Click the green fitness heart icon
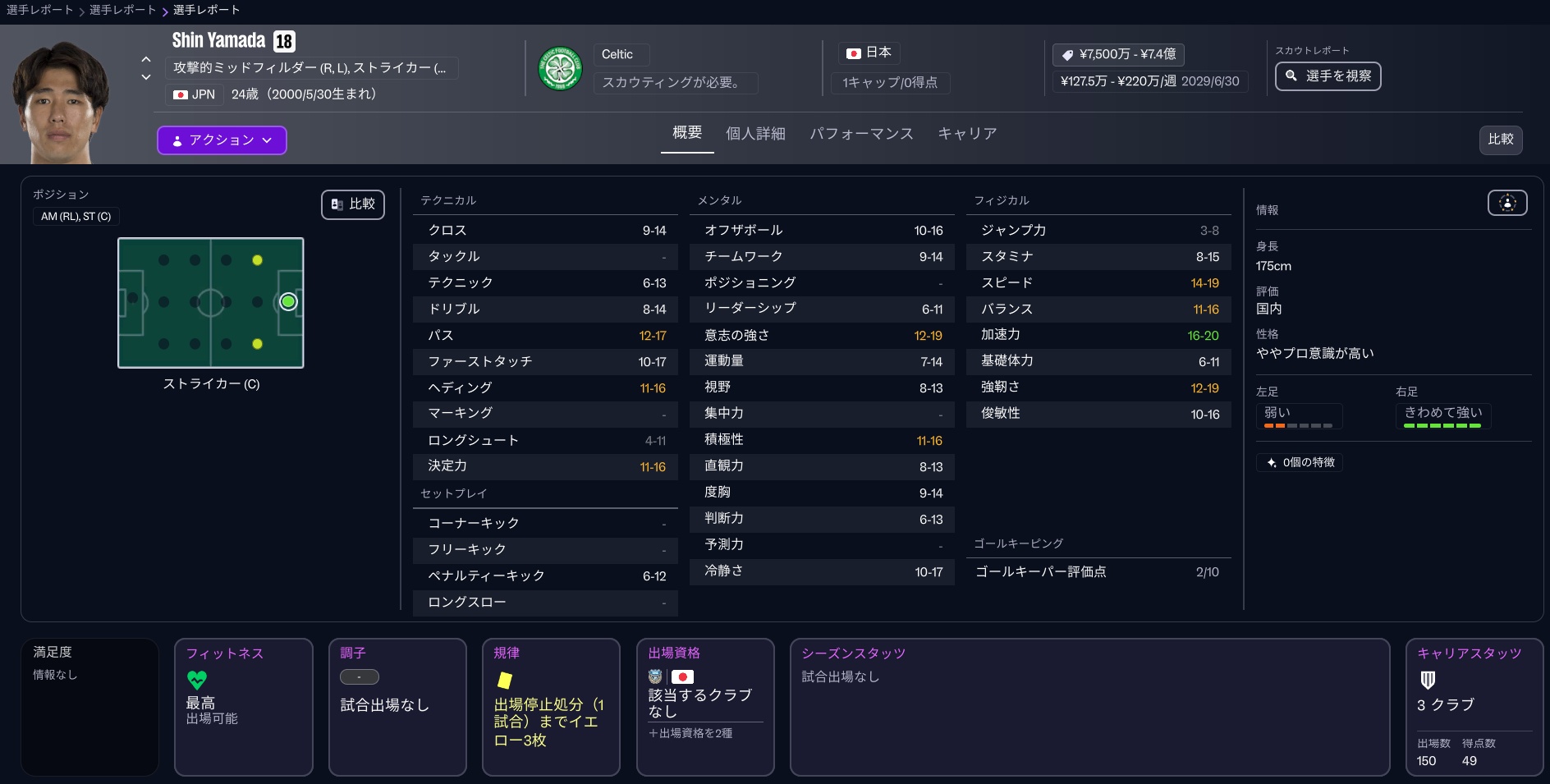The height and width of the screenshot is (784, 1550). pos(197,680)
